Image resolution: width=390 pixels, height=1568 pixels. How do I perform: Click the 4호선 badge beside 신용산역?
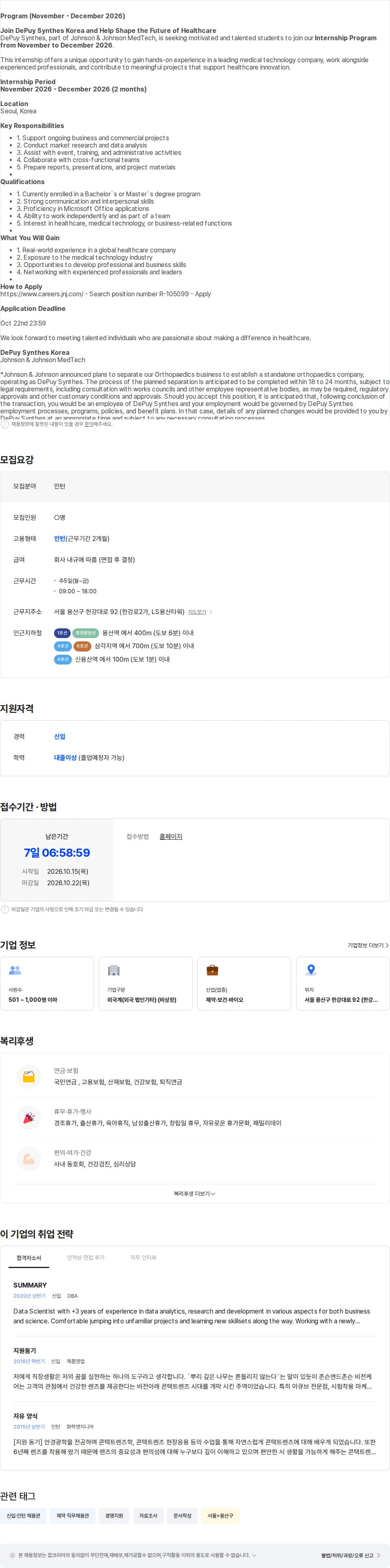(x=63, y=659)
